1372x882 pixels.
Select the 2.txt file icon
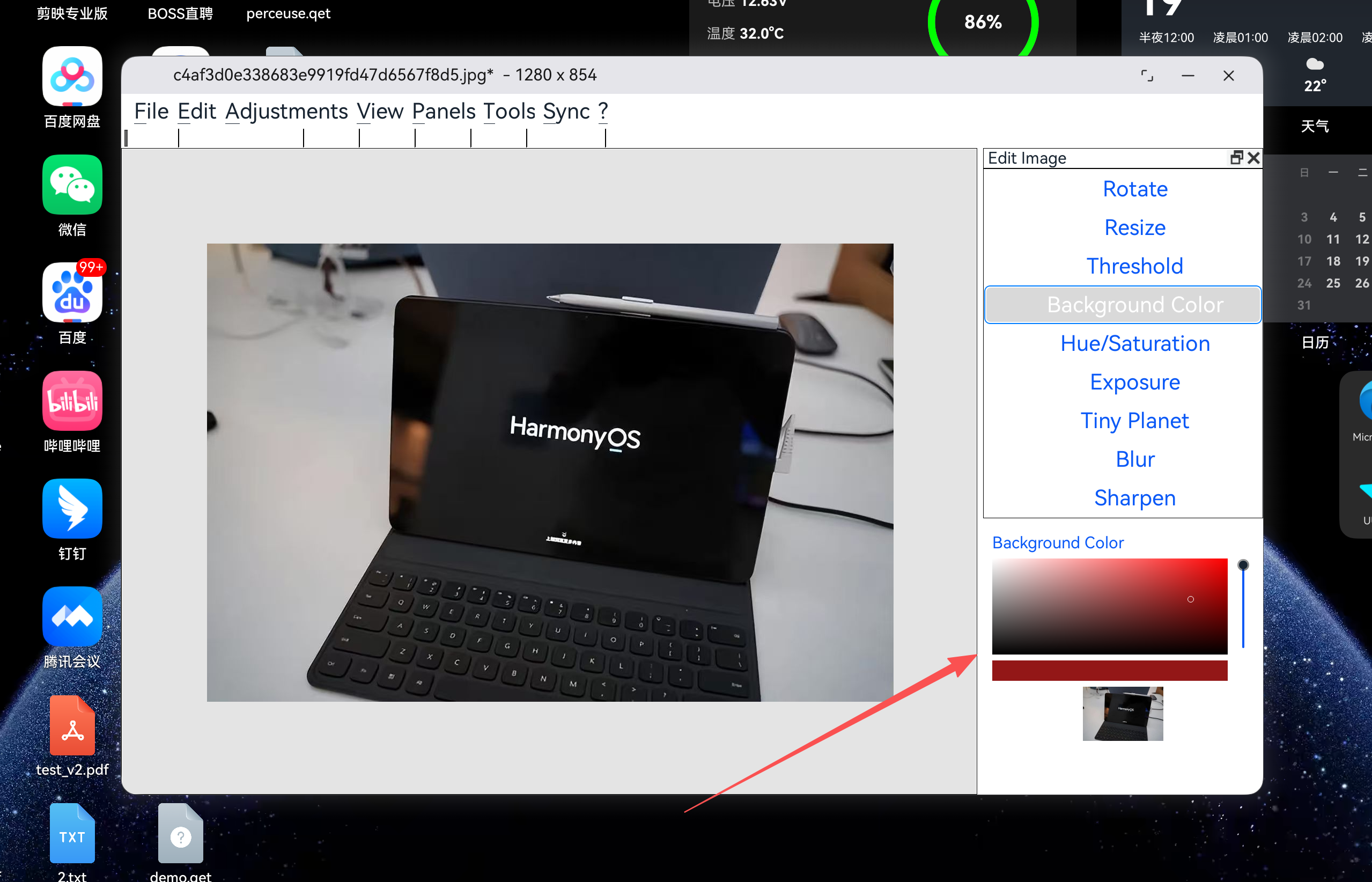(x=72, y=833)
